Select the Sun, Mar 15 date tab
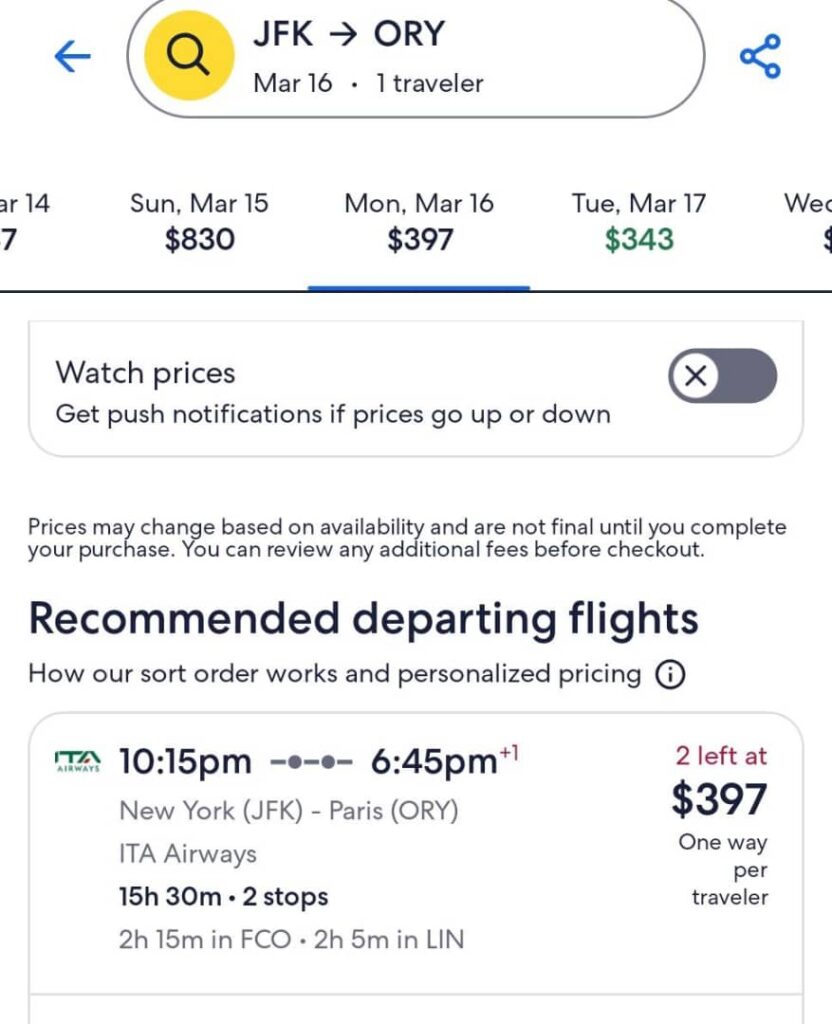The height and width of the screenshot is (1024, 832). coord(199,222)
